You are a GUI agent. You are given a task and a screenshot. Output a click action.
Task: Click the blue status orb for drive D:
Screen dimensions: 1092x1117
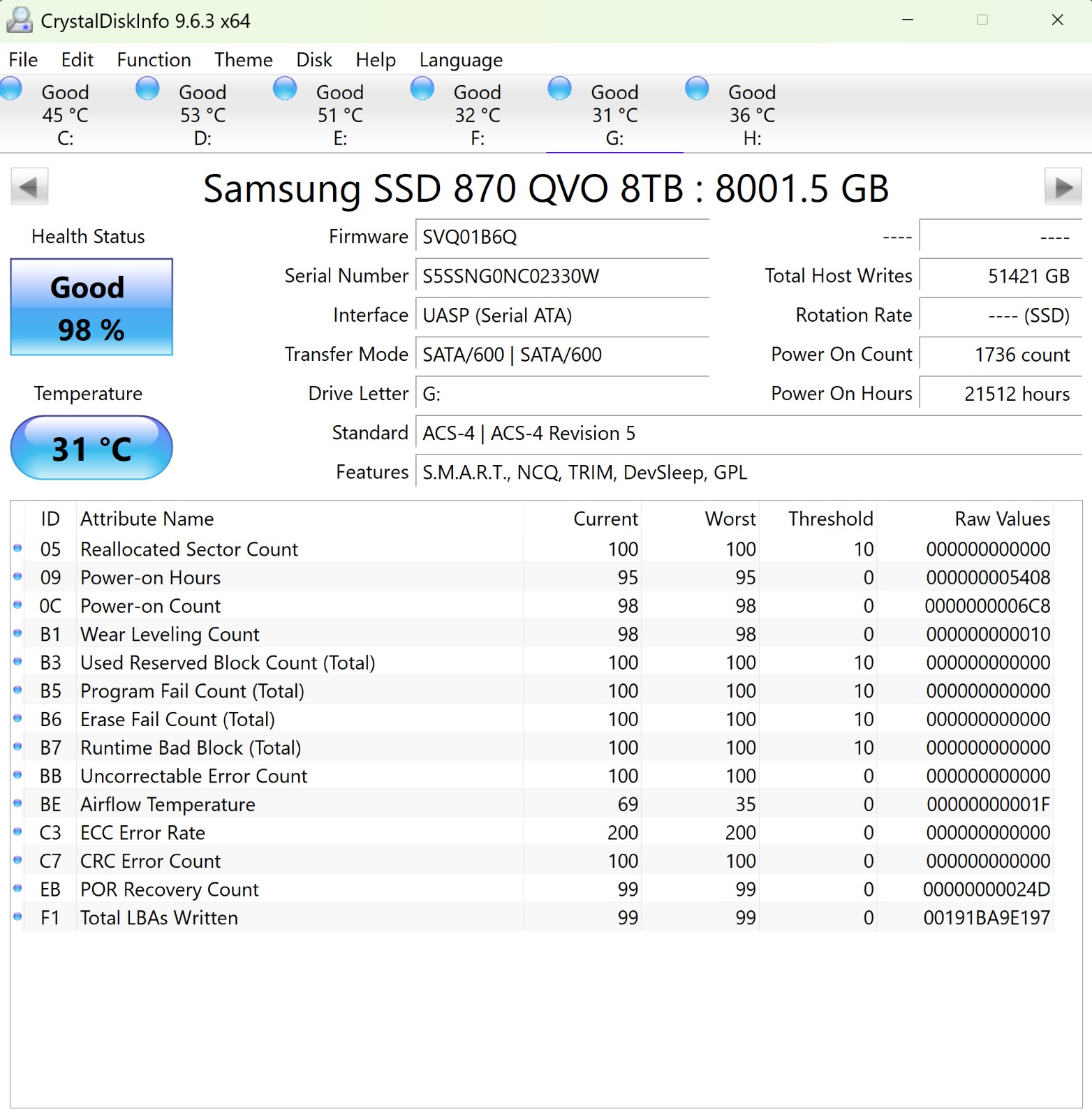(147, 89)
